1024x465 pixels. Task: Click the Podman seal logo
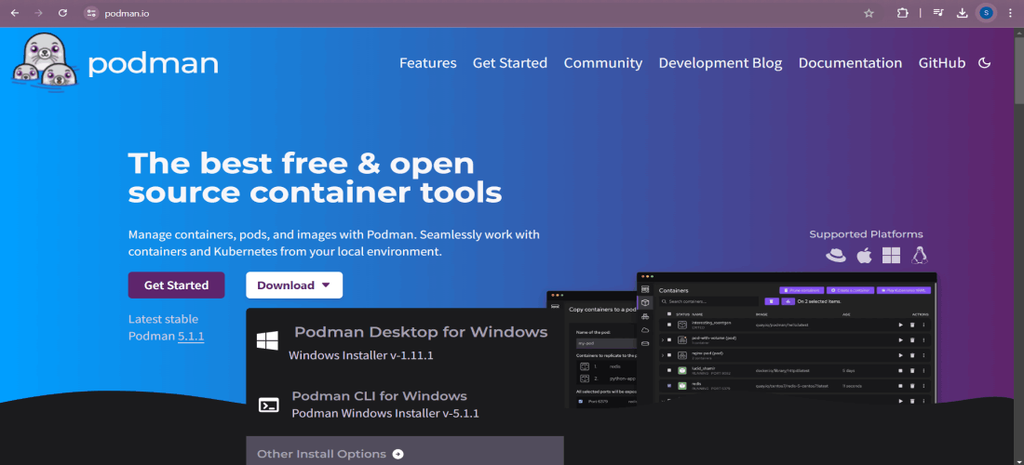click(44, 60)
